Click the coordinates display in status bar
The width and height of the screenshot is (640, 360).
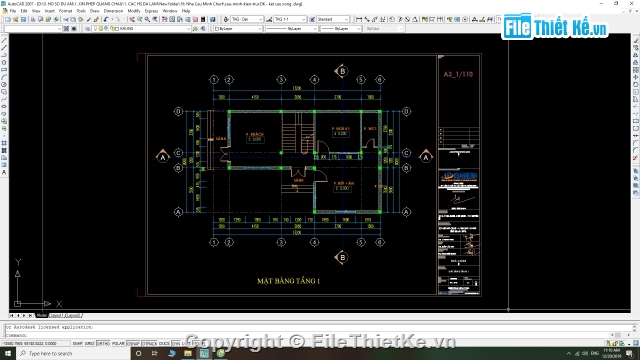tap(36, 344)
